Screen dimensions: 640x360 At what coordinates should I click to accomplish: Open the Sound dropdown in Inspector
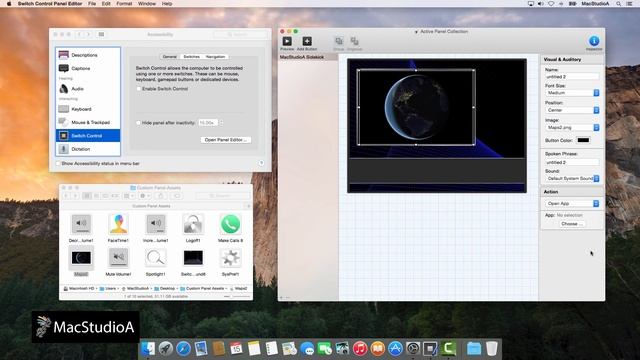coord(572,178)
